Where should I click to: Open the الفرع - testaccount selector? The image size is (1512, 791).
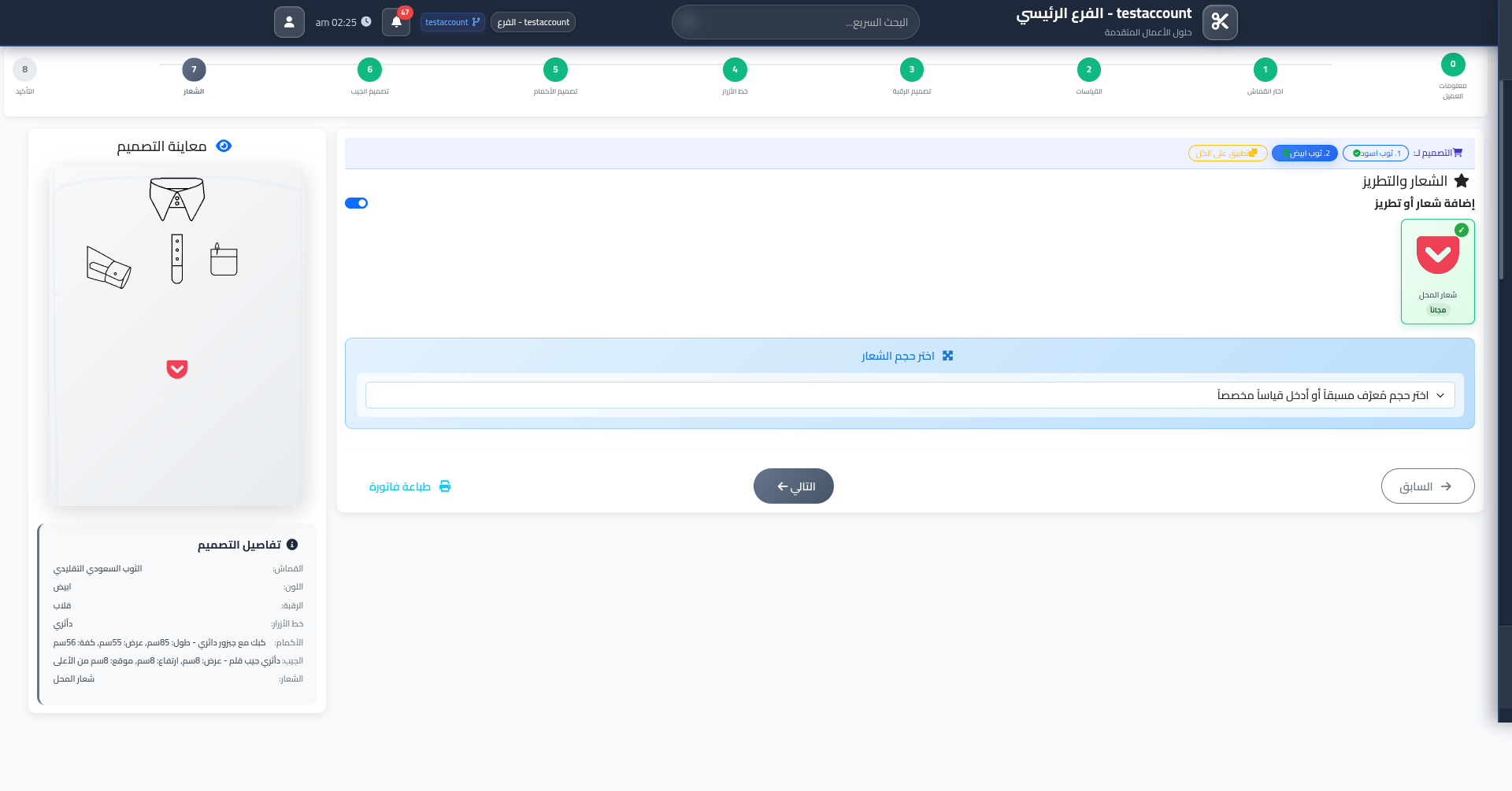533,22
